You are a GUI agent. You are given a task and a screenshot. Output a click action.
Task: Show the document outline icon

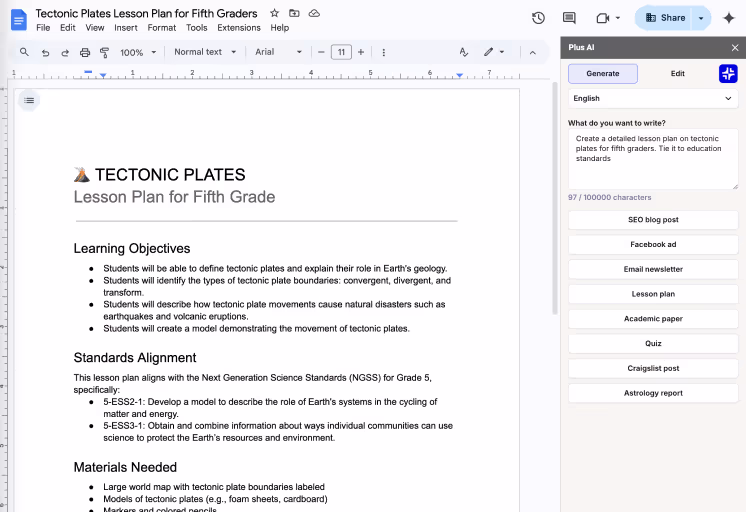point(29,100)
